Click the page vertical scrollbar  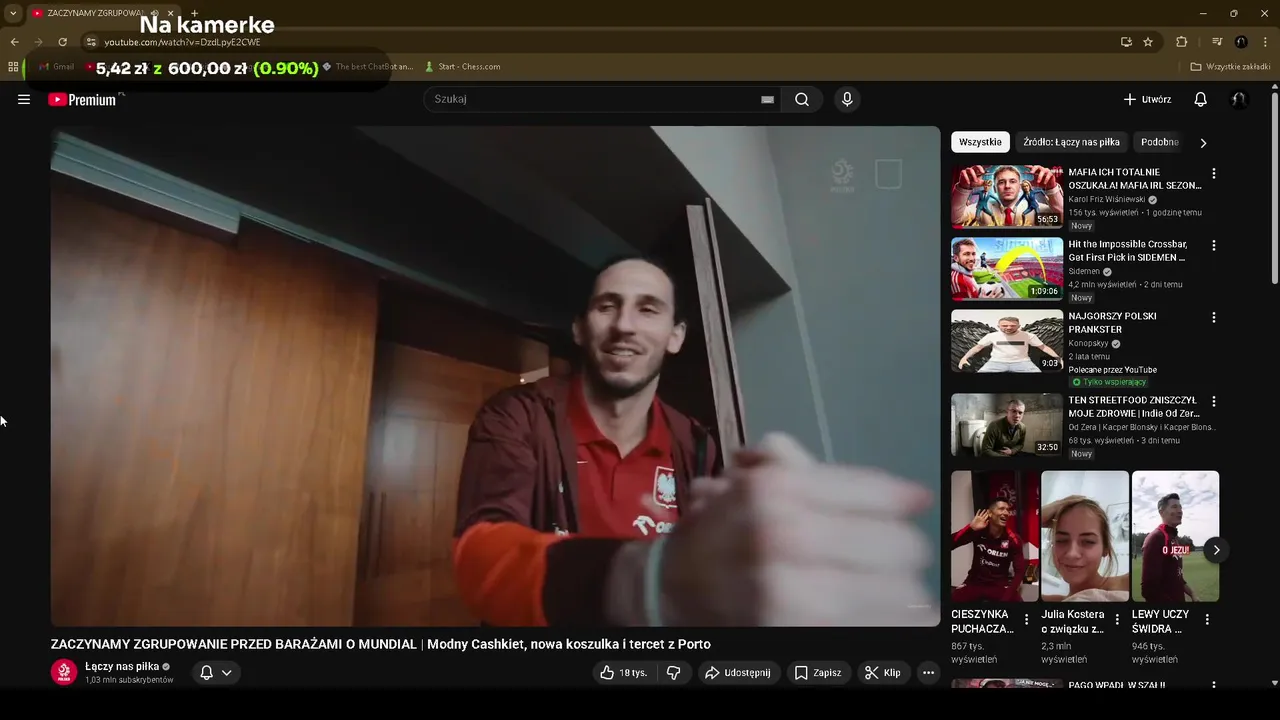point(1274,187)
